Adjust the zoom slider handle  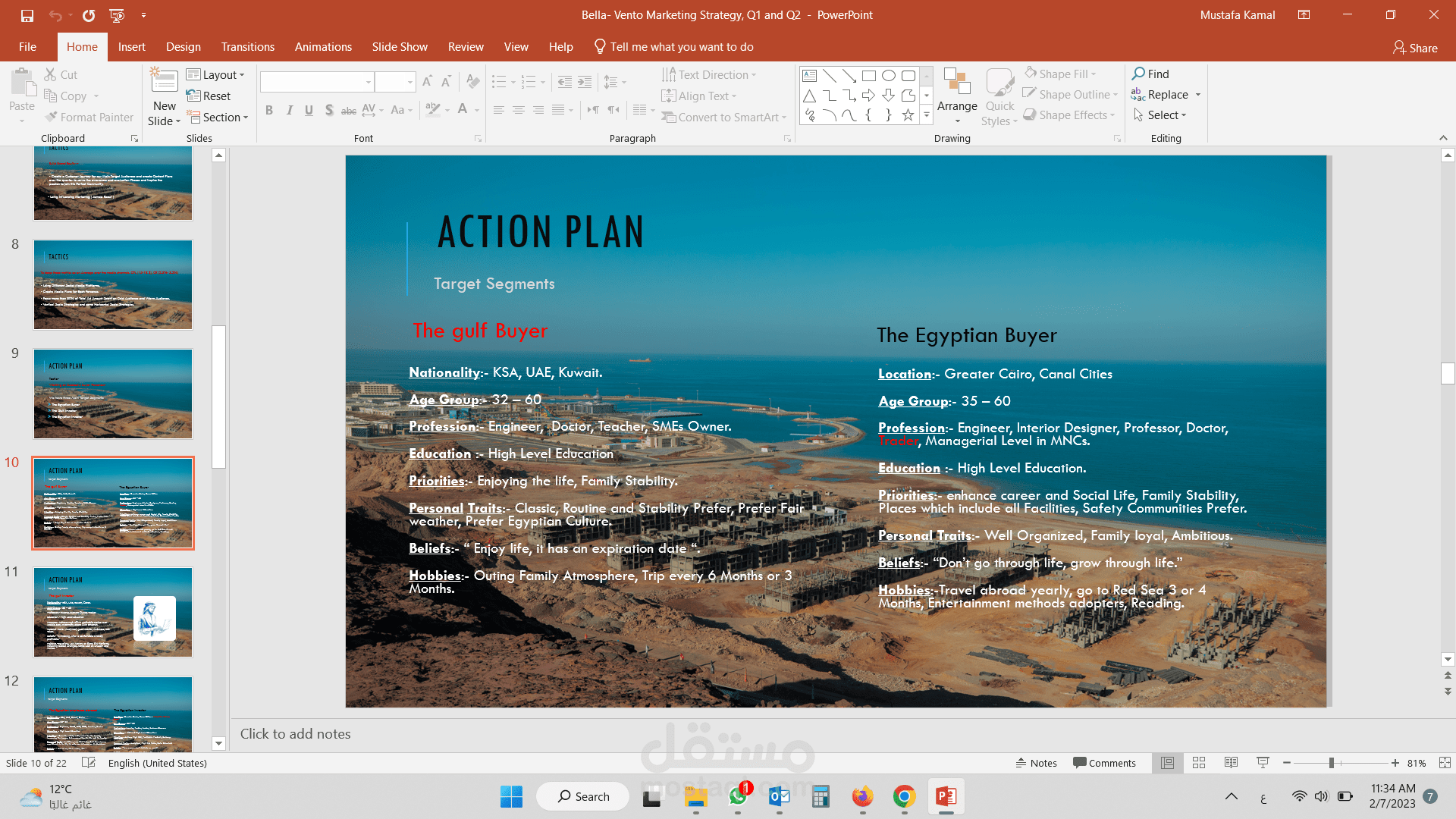(x=1332, y=763)
